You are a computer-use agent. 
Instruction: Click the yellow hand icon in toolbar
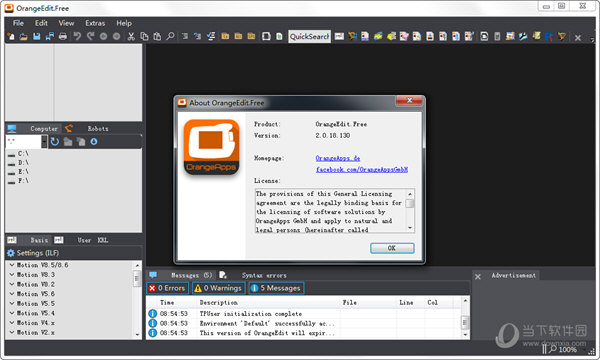(391, 36)
